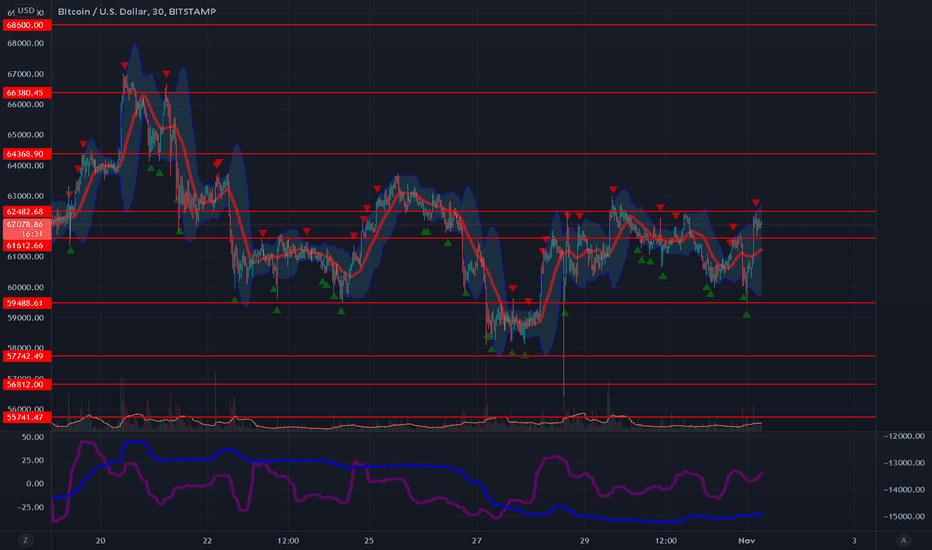Click the 59000.00 price axis value
The image size is (932, 550).
[x=26, y=318]
